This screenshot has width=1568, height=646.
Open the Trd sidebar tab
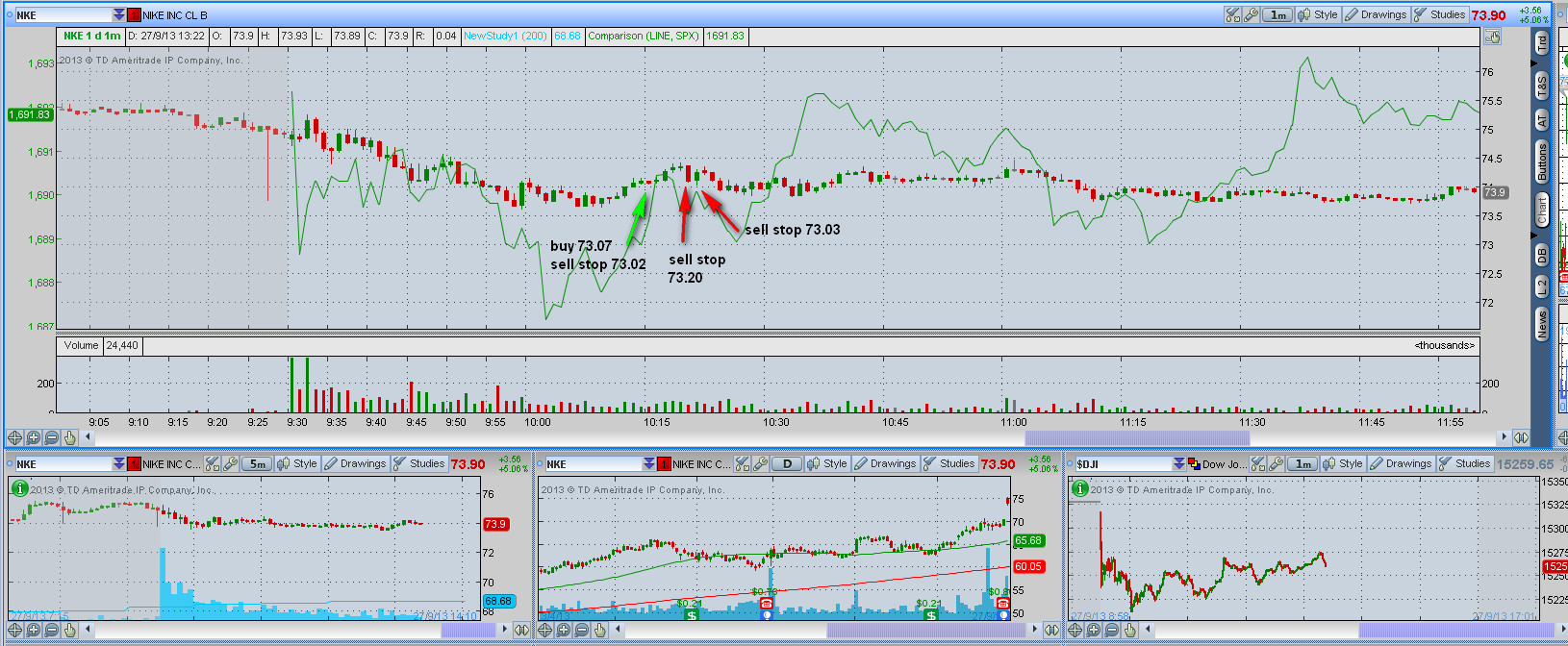point(1541,43)
